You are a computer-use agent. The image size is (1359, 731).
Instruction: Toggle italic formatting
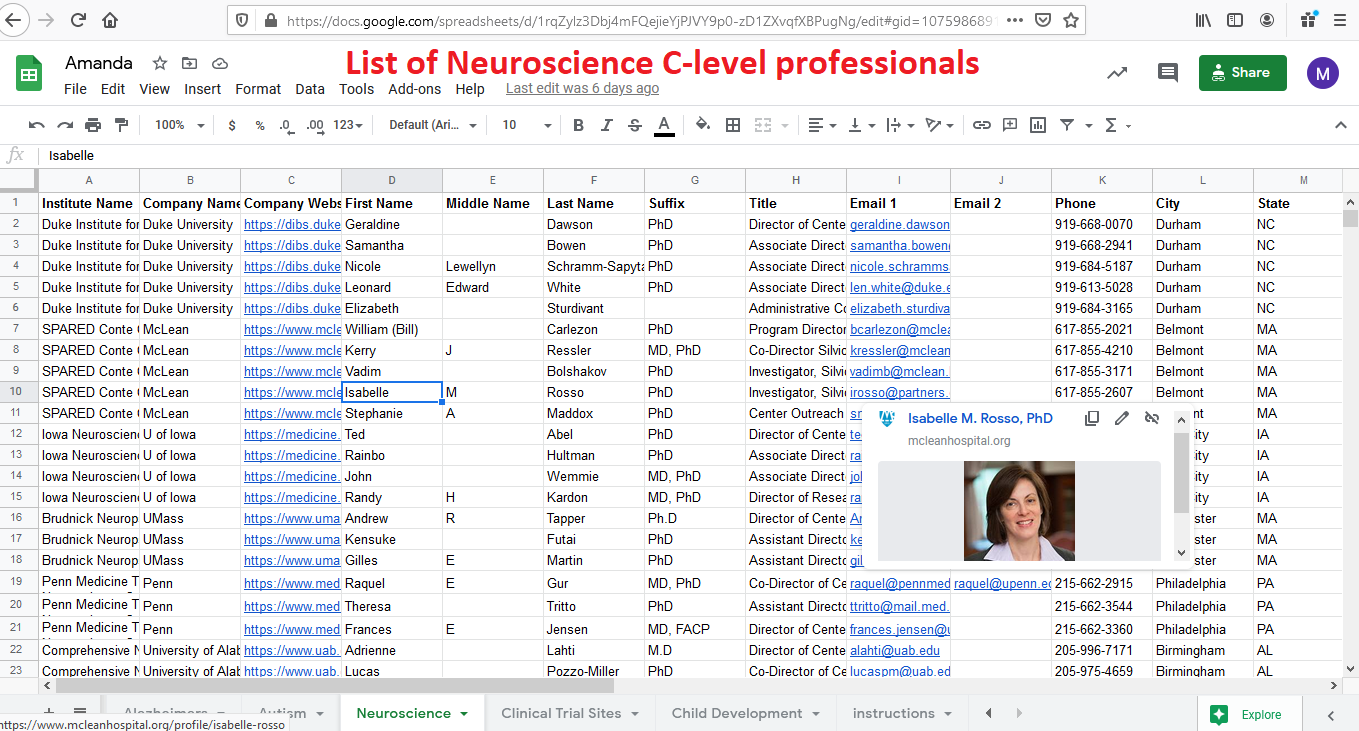pyautogui.click(x=606, y=125)
